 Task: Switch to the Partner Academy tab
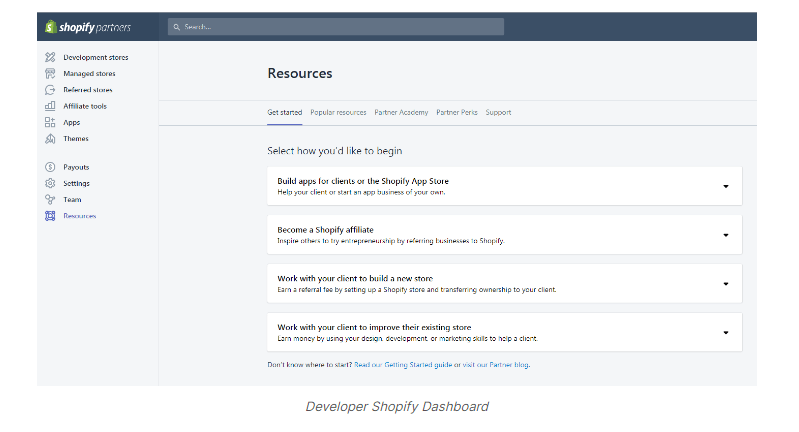coord(401,113)
